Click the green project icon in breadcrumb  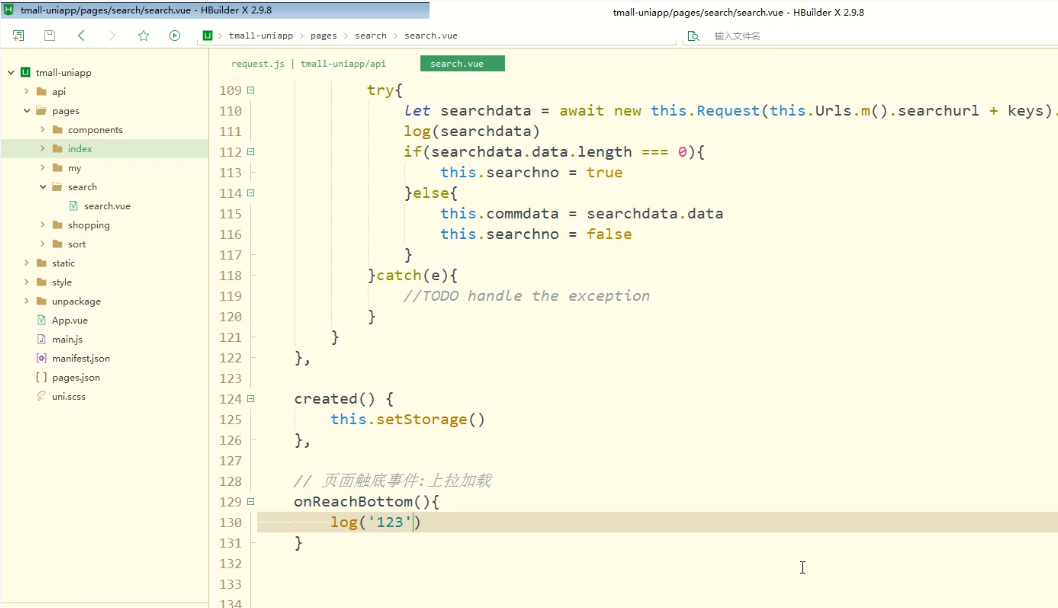208,36
